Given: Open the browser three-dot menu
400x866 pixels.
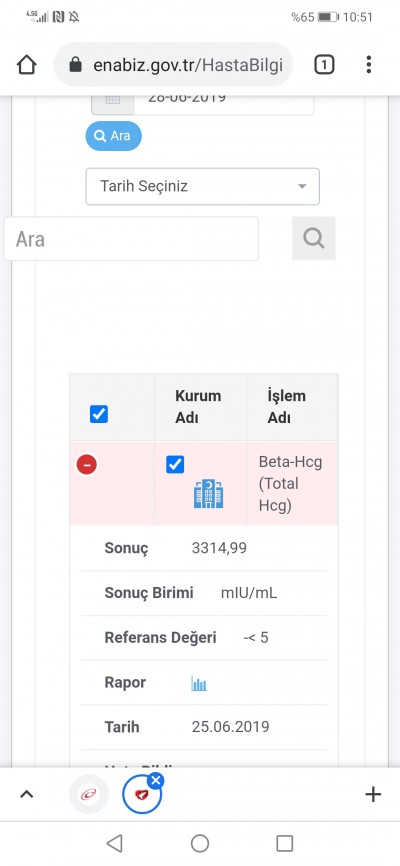Looking at the screenshot, I should click(369, 65).
